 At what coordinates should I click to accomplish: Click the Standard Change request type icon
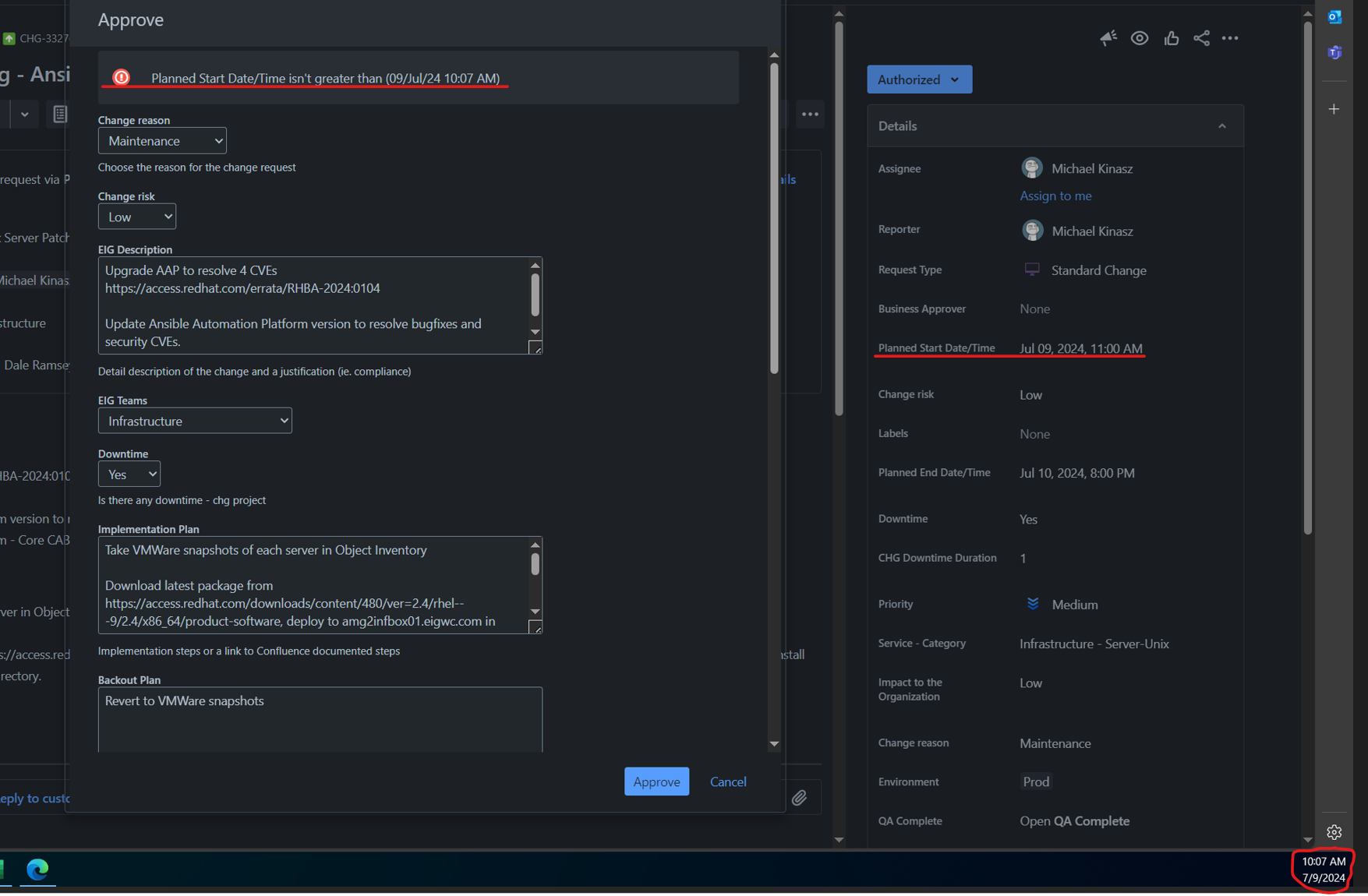1032,270
